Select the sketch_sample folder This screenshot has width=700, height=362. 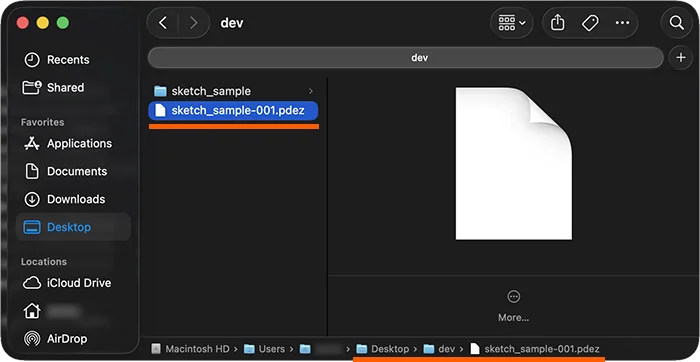pyautogui.click(x=233, y=91)
